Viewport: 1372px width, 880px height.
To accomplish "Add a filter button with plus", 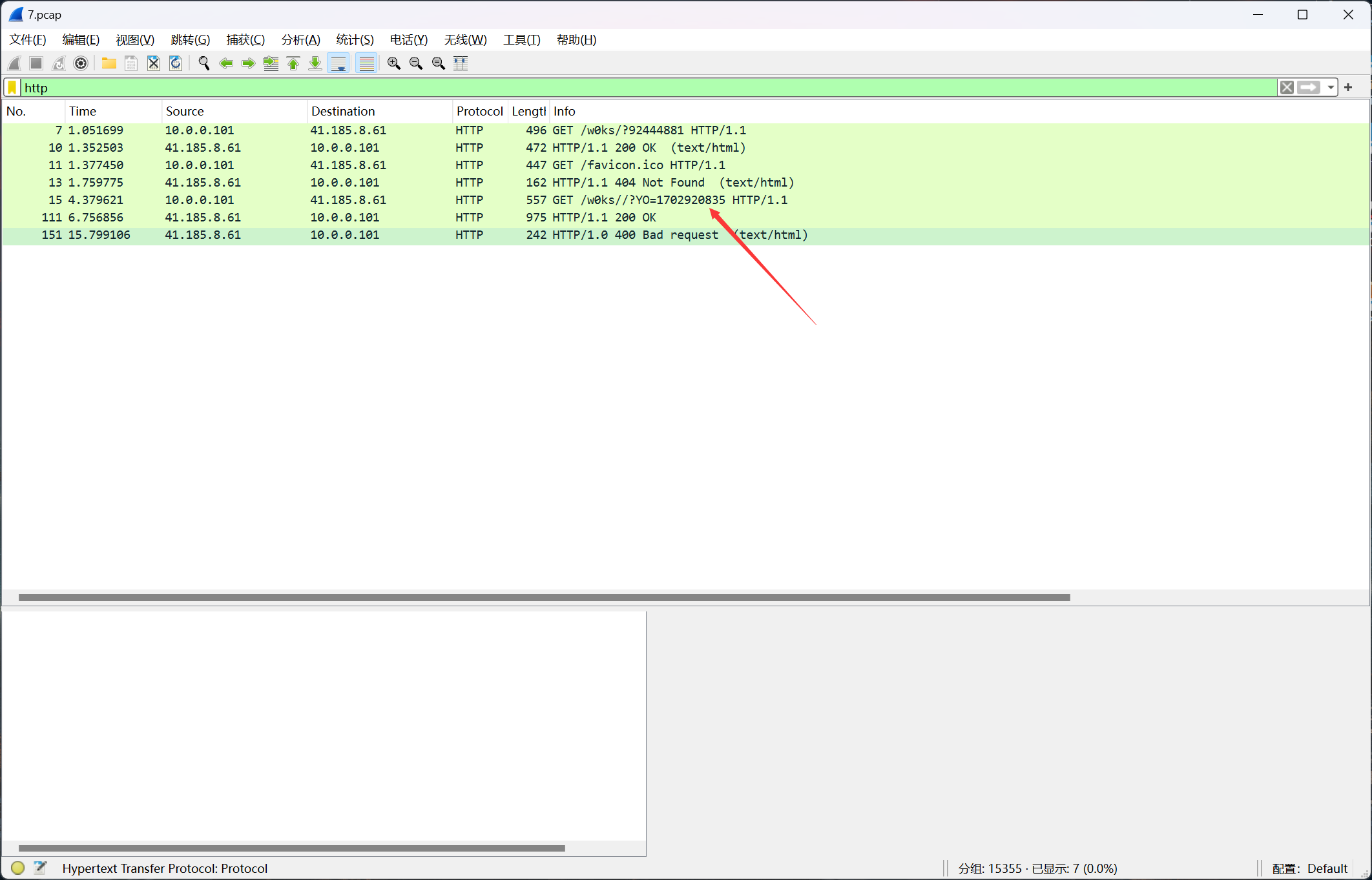I will 1348,88.
